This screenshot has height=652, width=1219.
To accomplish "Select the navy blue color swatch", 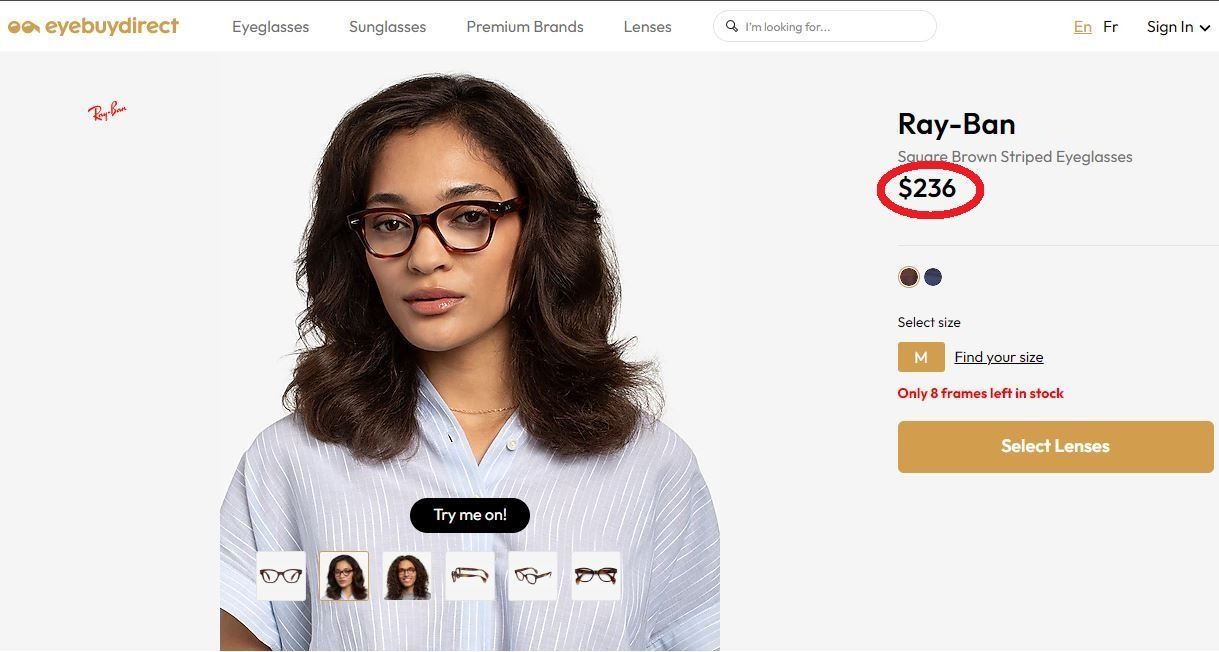I will pos(933,277).
